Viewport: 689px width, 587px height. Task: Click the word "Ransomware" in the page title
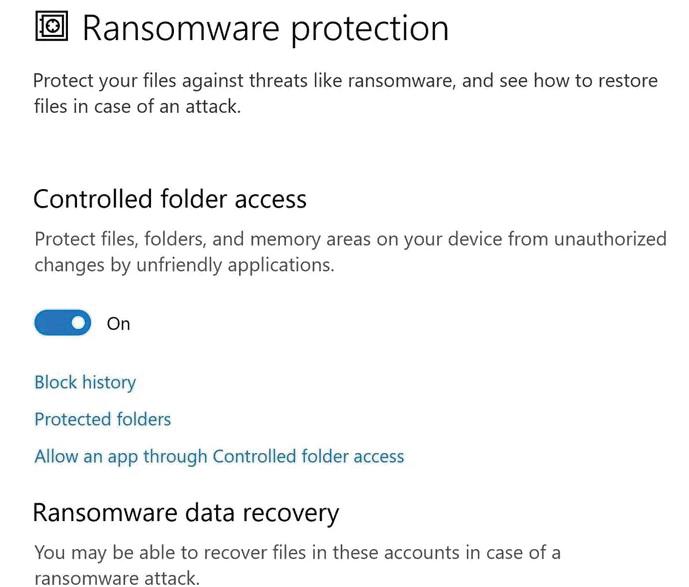coord(177,28)
